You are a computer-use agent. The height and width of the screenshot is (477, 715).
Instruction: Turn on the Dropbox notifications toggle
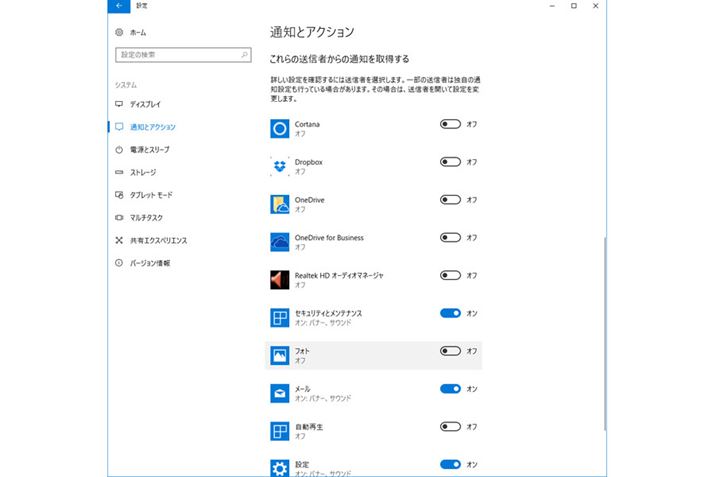(x=450, y=162)
